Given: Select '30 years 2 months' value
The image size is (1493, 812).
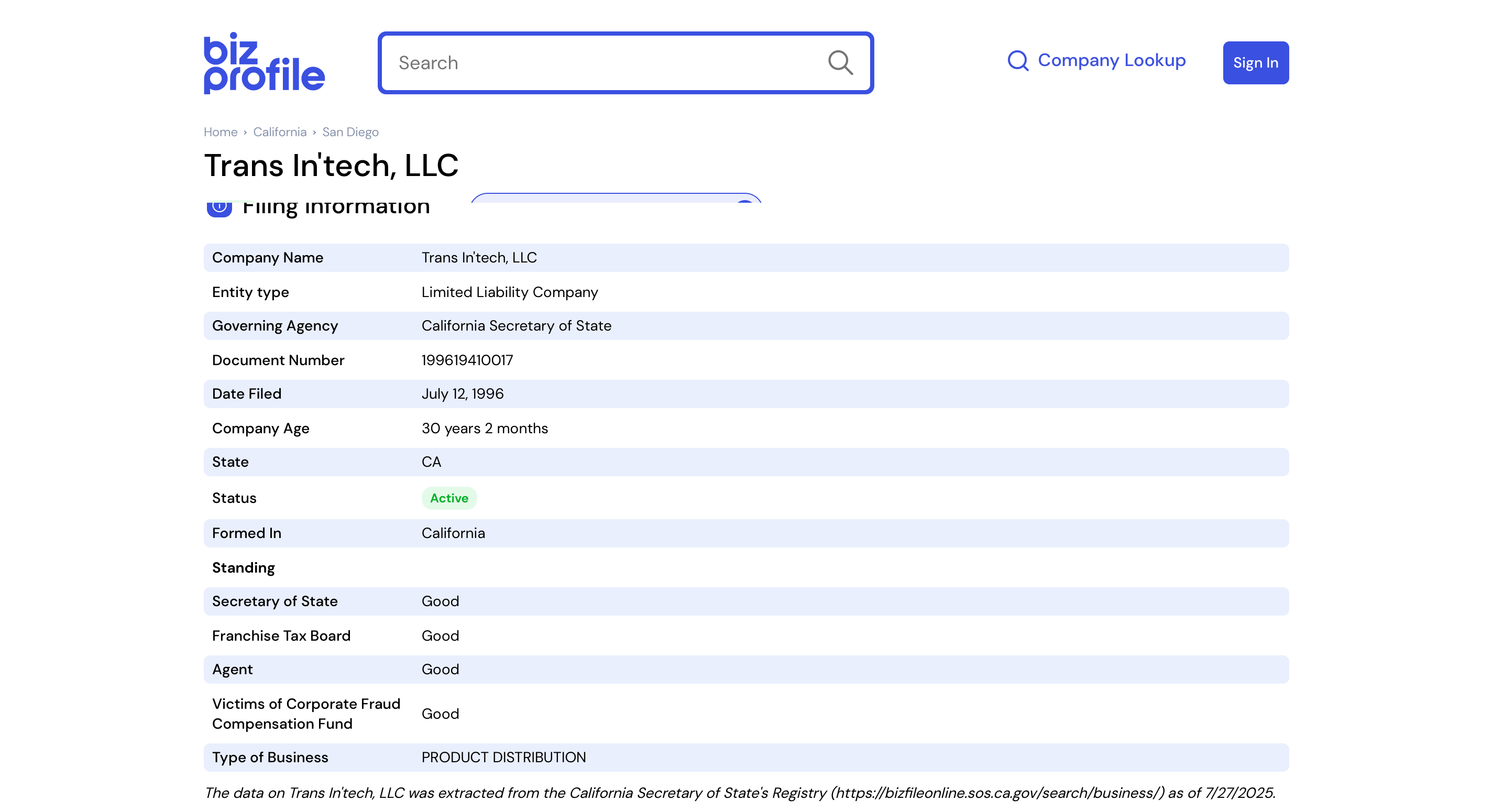Looking at the screenshot, I should (485, 429).
